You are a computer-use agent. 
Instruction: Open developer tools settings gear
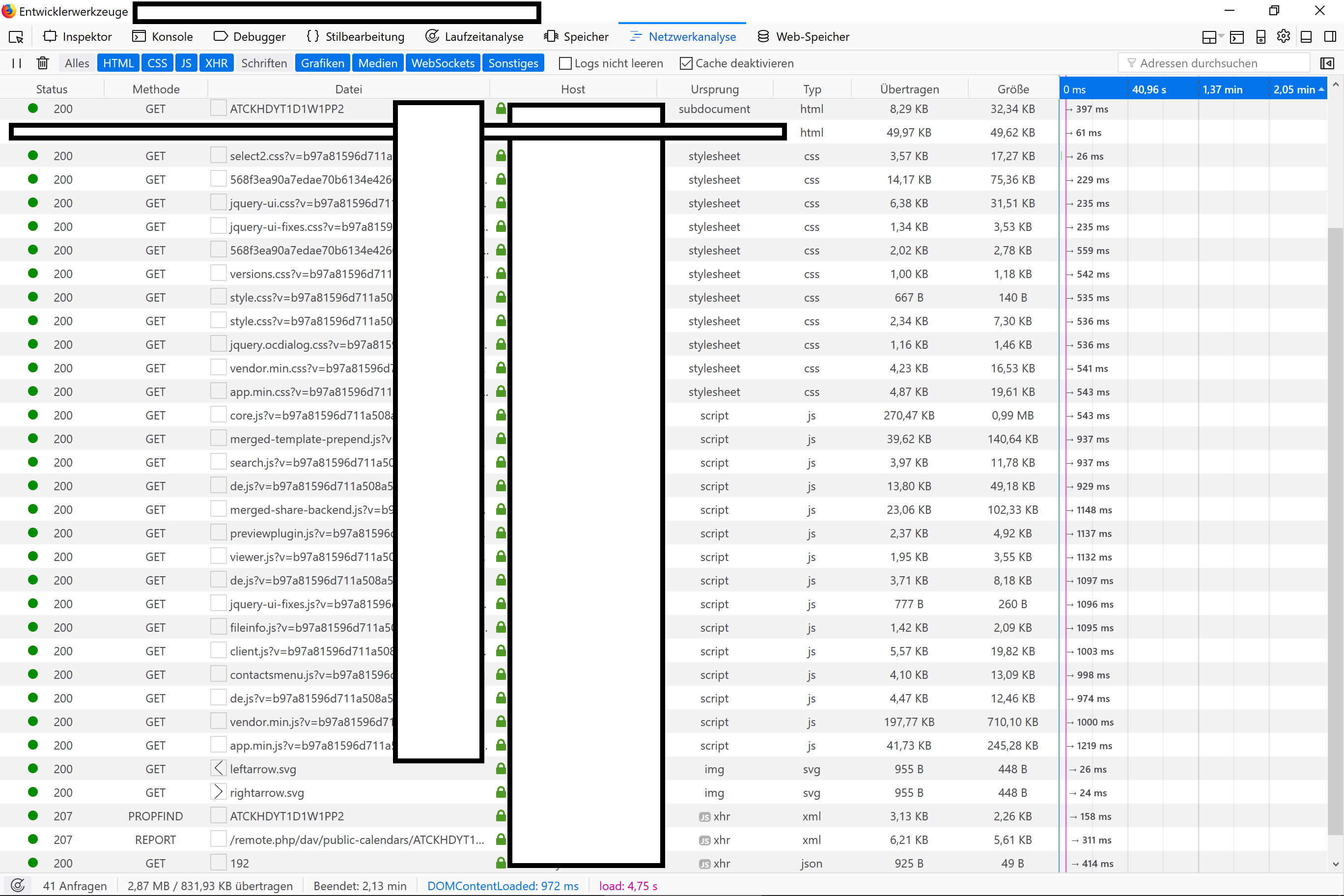pos(1284,36)
